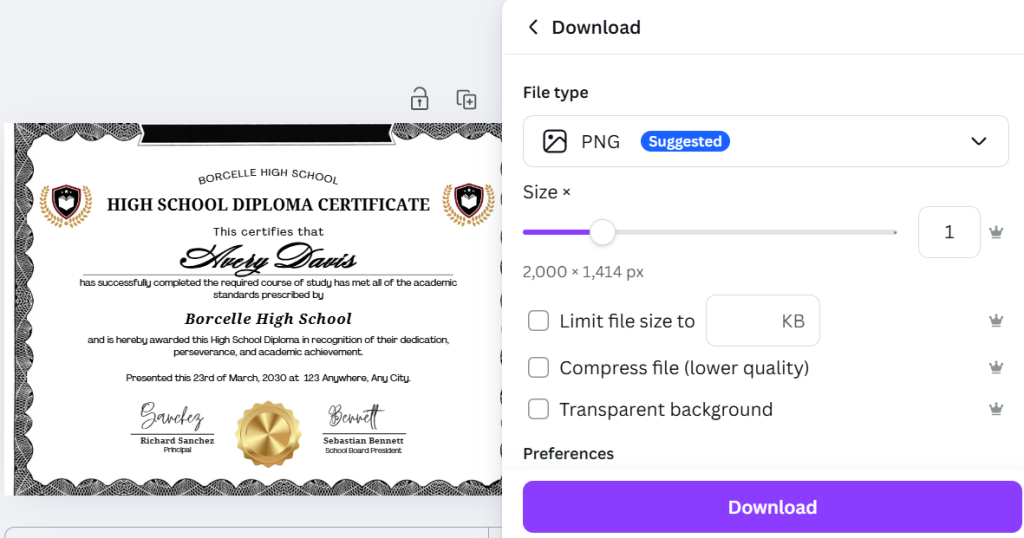Image resolution: width=1024 pixels, height=538 pixels.
Task: Click the gold seal on the certificate
Action: click(x=268, y=434)
